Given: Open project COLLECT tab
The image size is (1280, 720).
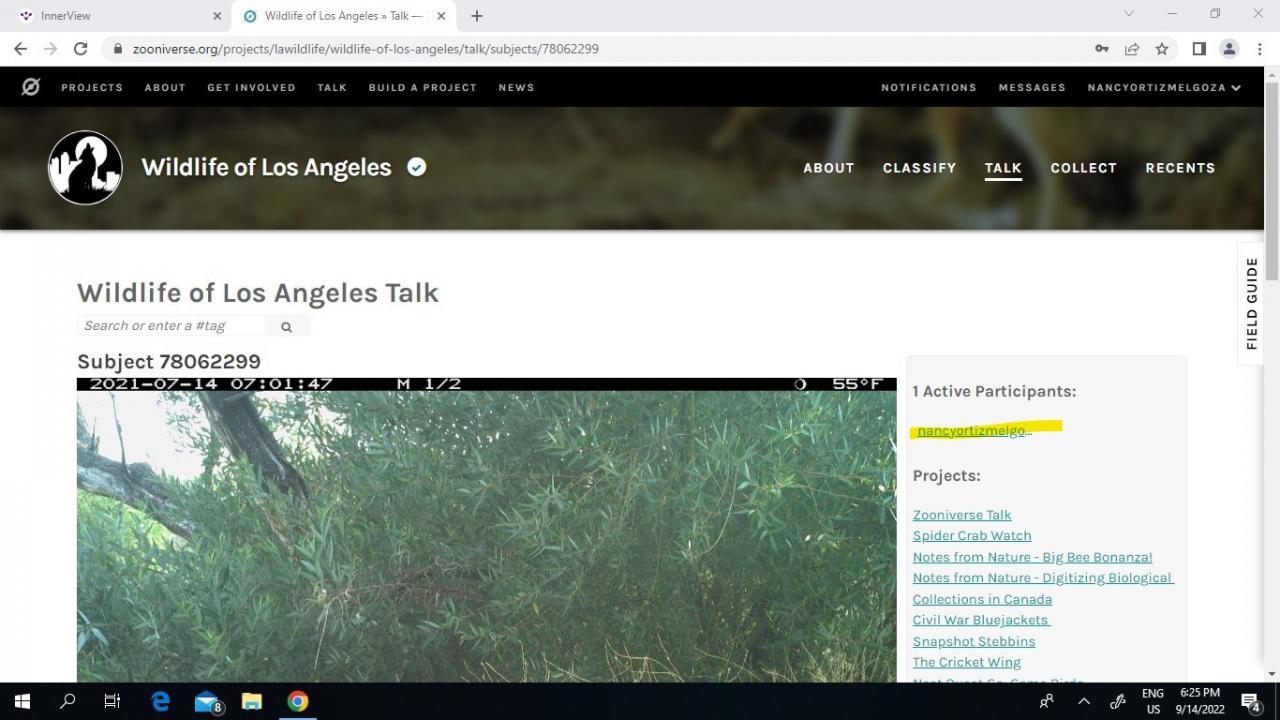Looking at the screenshot, I should (1083, 168).
